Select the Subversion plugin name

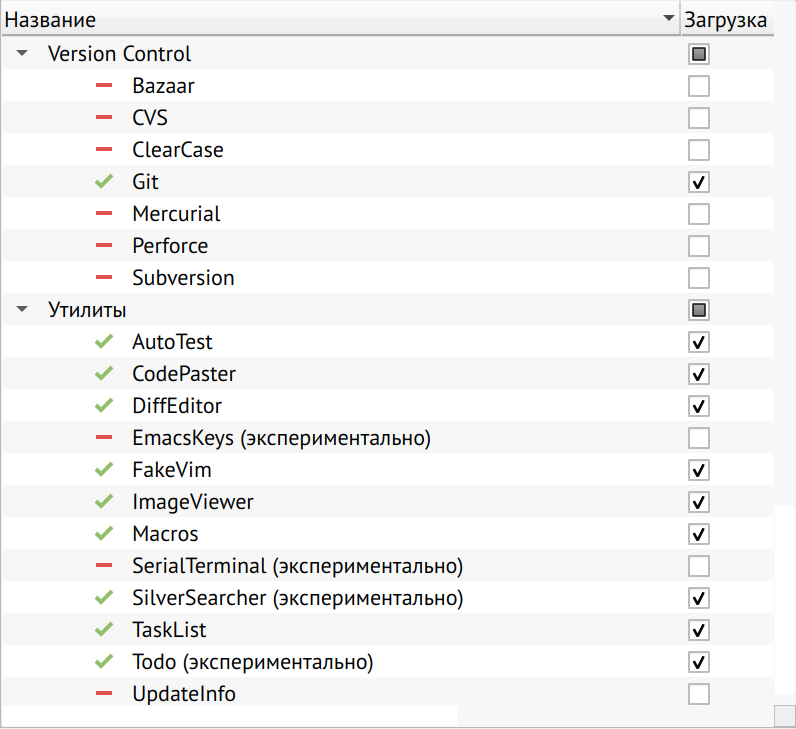(183, 278)
